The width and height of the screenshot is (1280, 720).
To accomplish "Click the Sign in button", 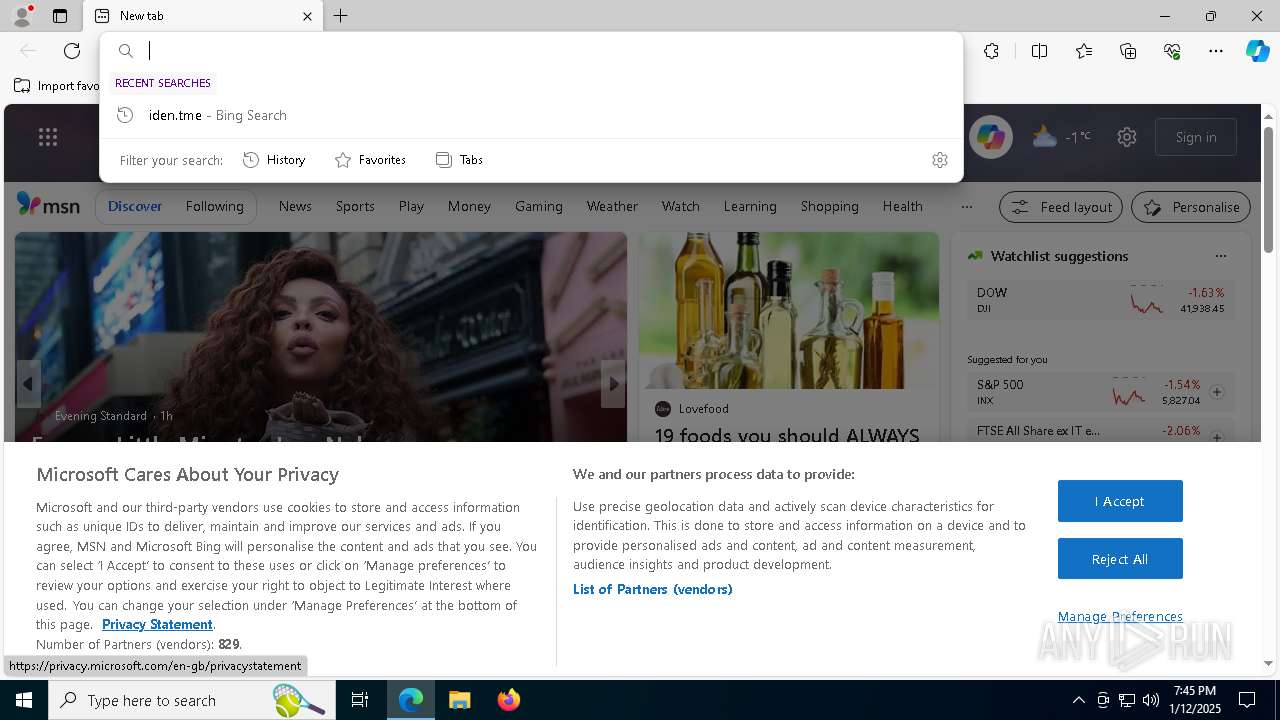I will point(1196,137).
